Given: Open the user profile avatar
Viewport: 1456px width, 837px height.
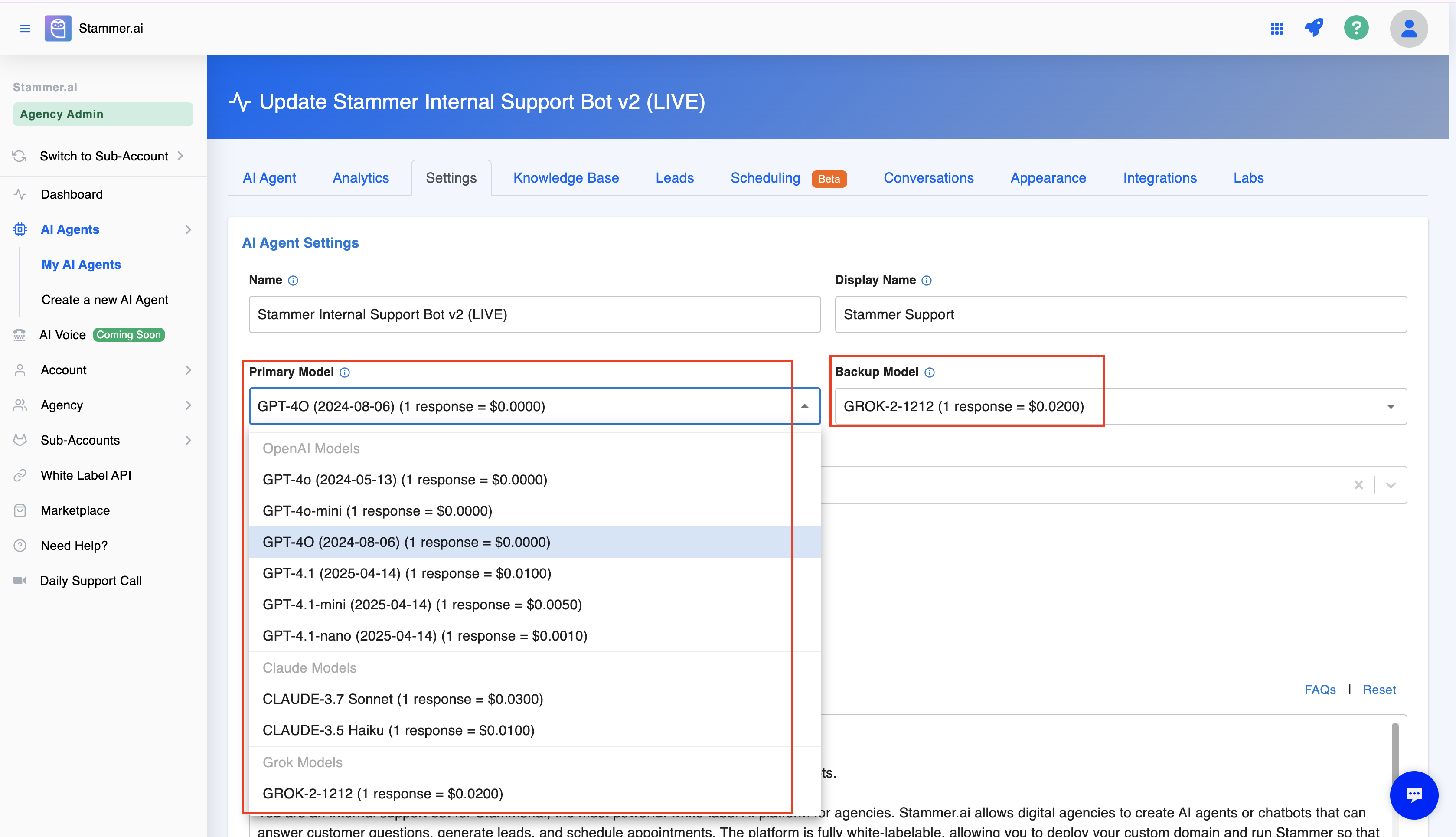Looking at the screenshot, I should 1408,28.
